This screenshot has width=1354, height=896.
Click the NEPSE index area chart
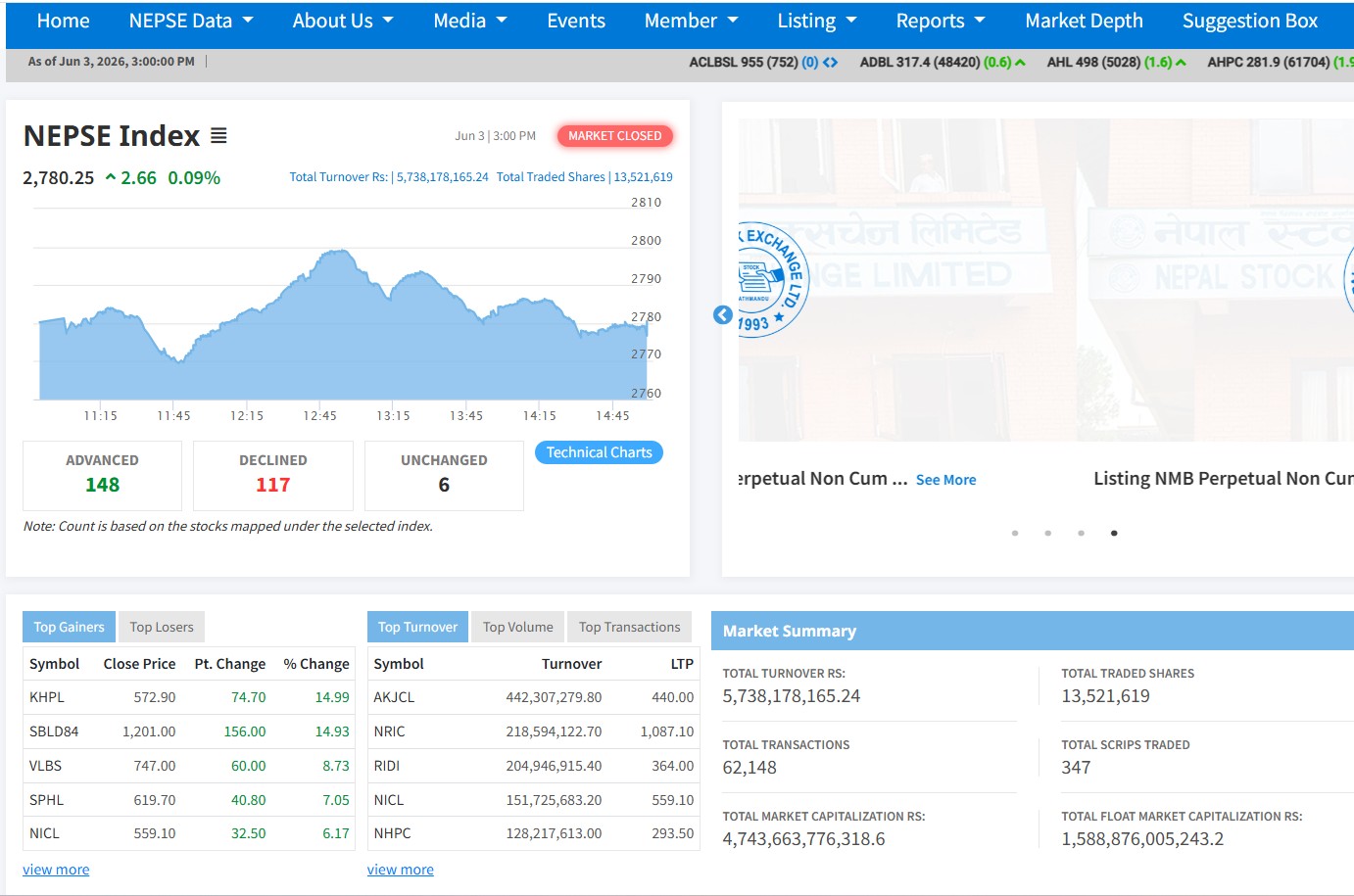tap(343, 323)
